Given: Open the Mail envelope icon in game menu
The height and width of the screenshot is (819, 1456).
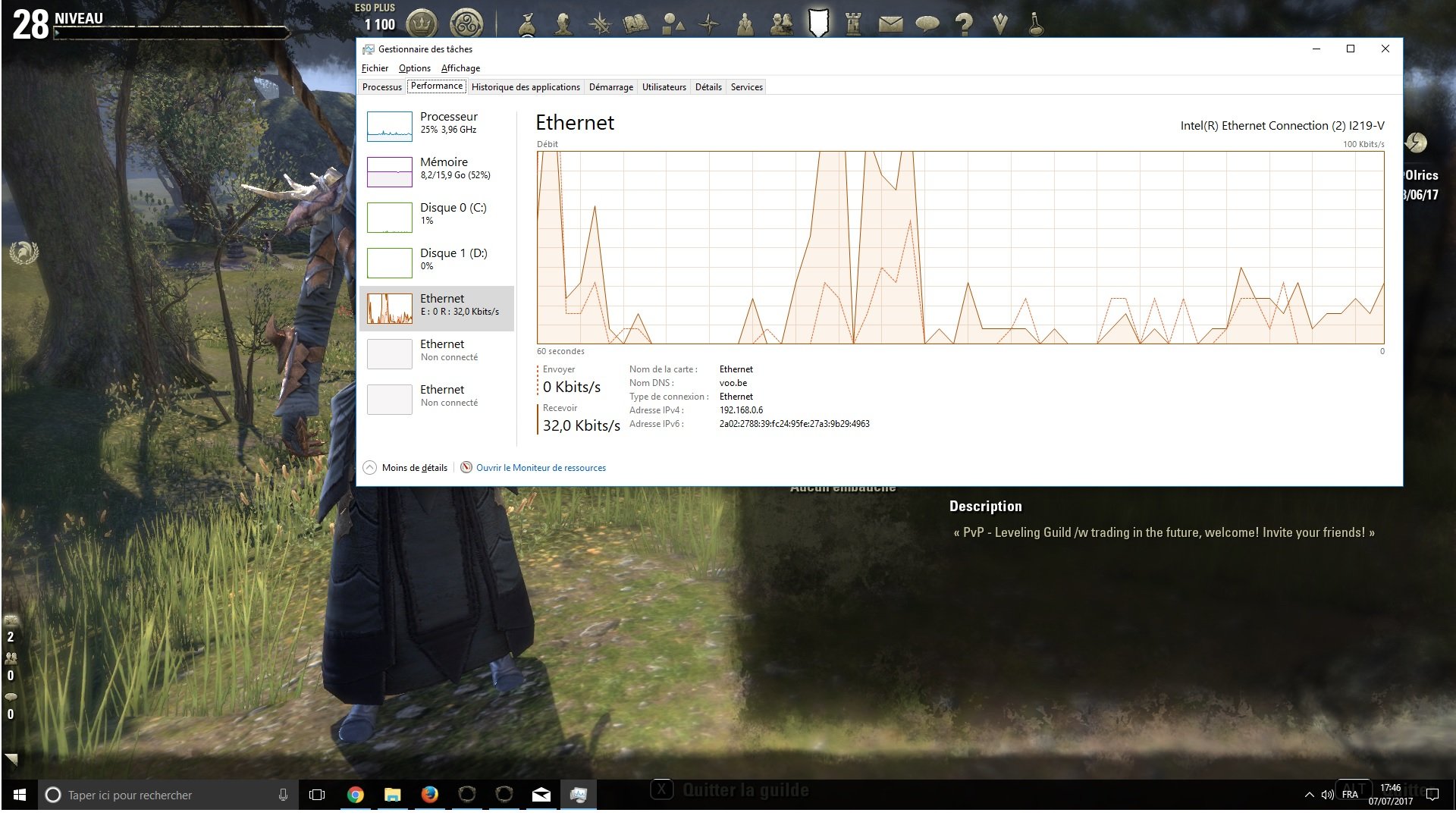Looking at the screenshot, I should point(890,25).
